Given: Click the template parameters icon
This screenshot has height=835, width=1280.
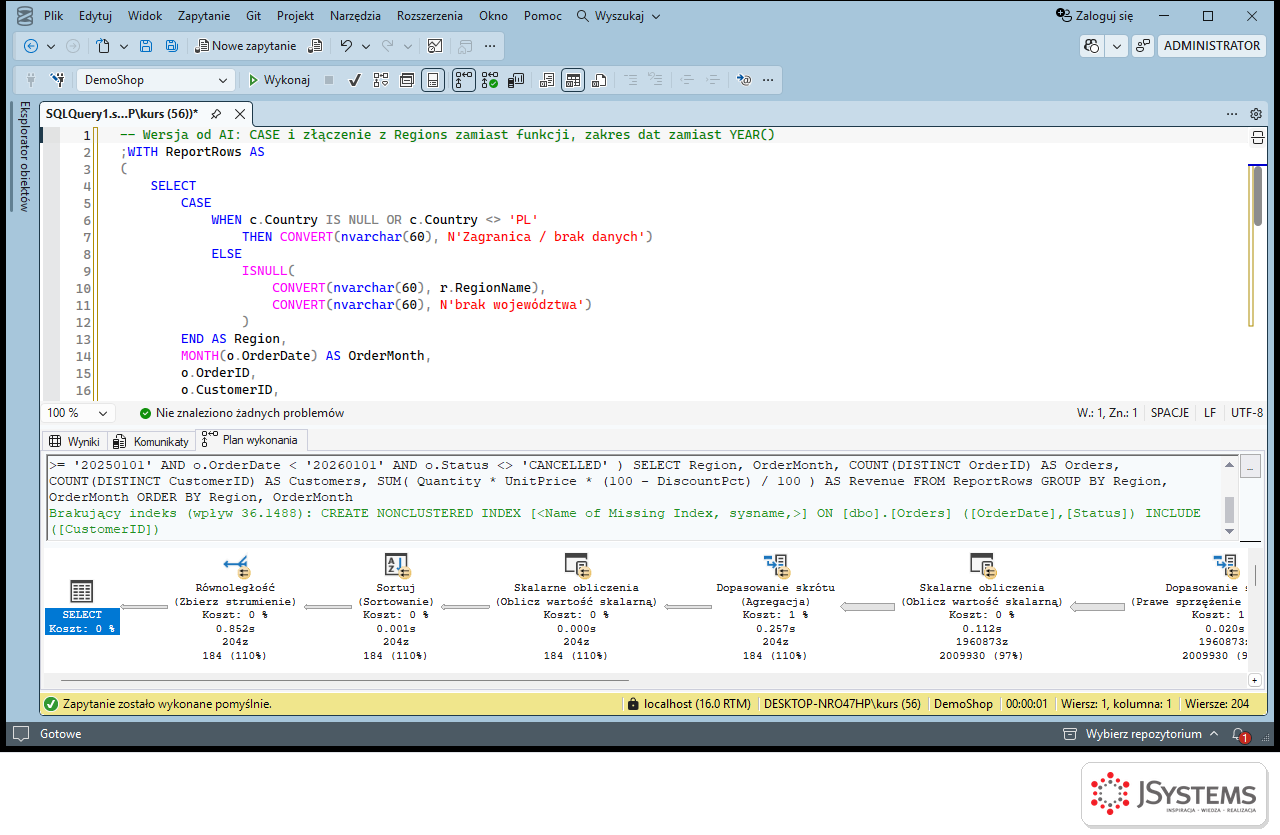Looking at the screenshot, I should [x=743, y=80].
